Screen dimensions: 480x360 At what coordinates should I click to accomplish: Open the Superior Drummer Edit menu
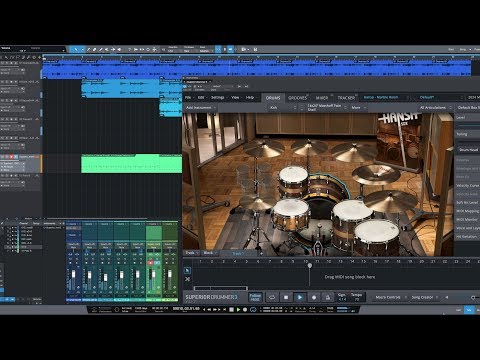point(201,98)
